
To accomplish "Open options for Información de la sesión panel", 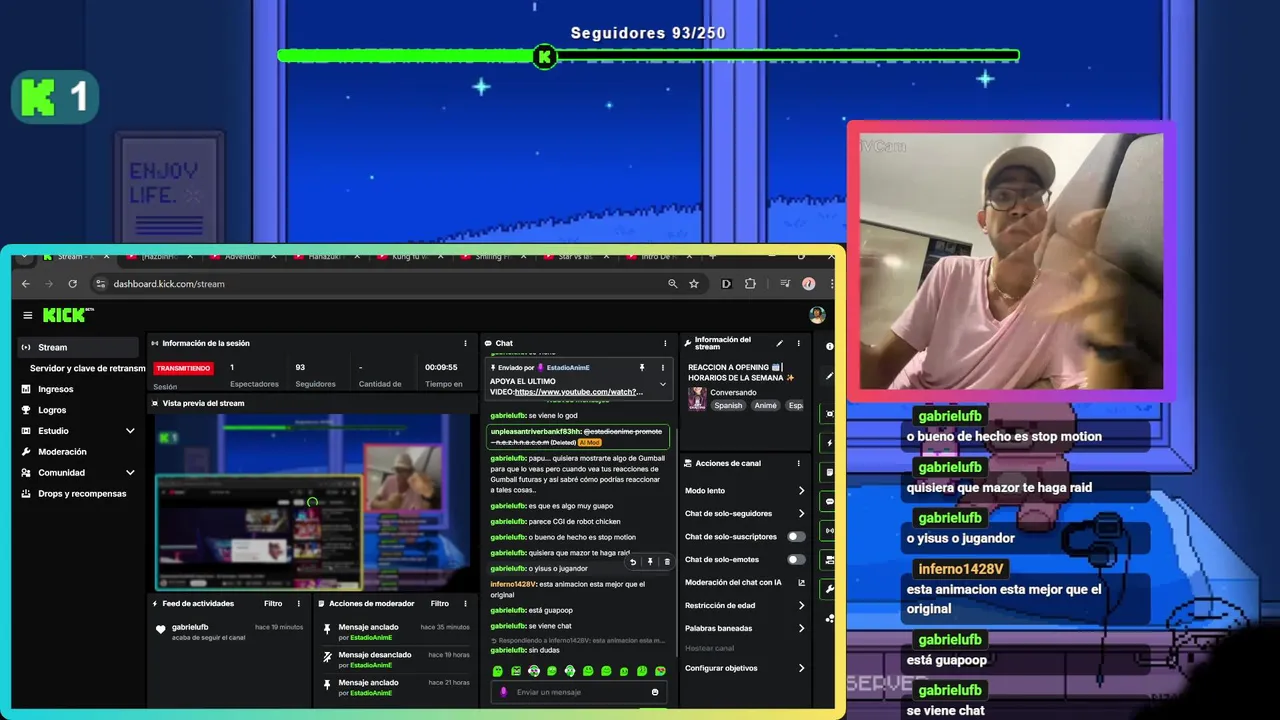I will 465,343.
